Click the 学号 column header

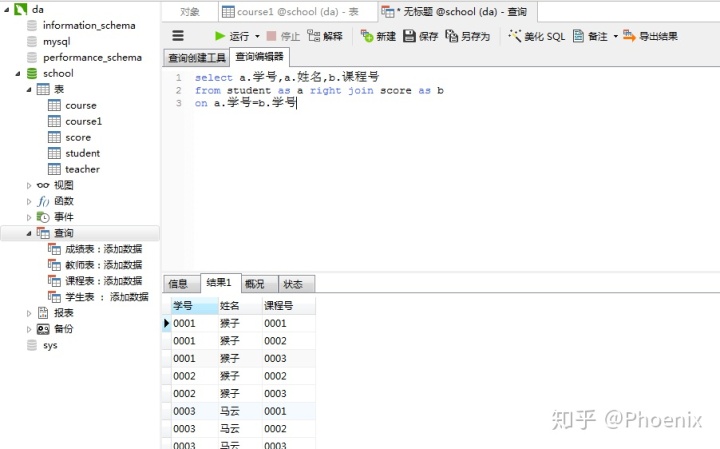[195, 305]
